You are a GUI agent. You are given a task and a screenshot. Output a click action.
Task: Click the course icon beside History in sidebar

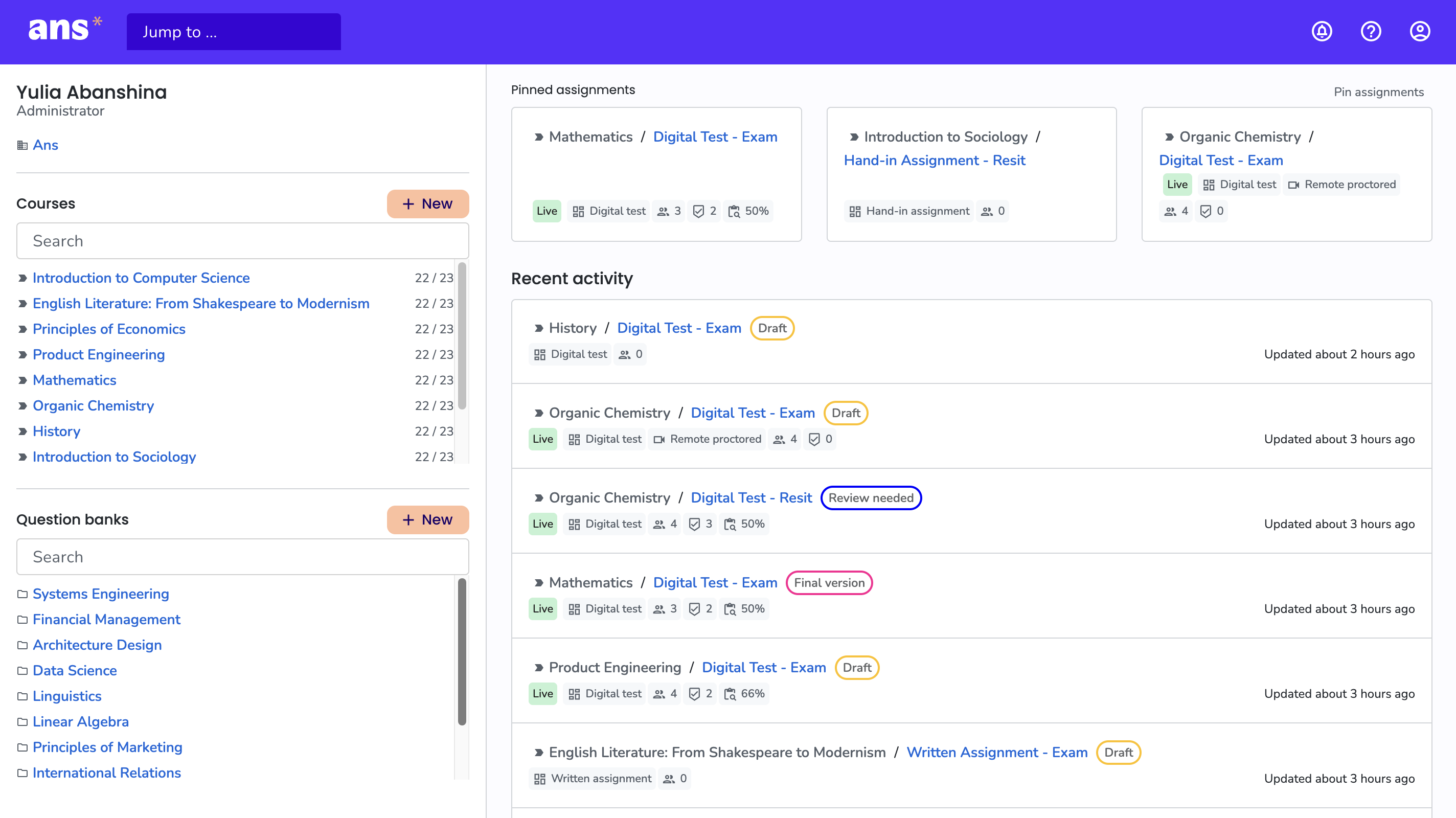22,431
